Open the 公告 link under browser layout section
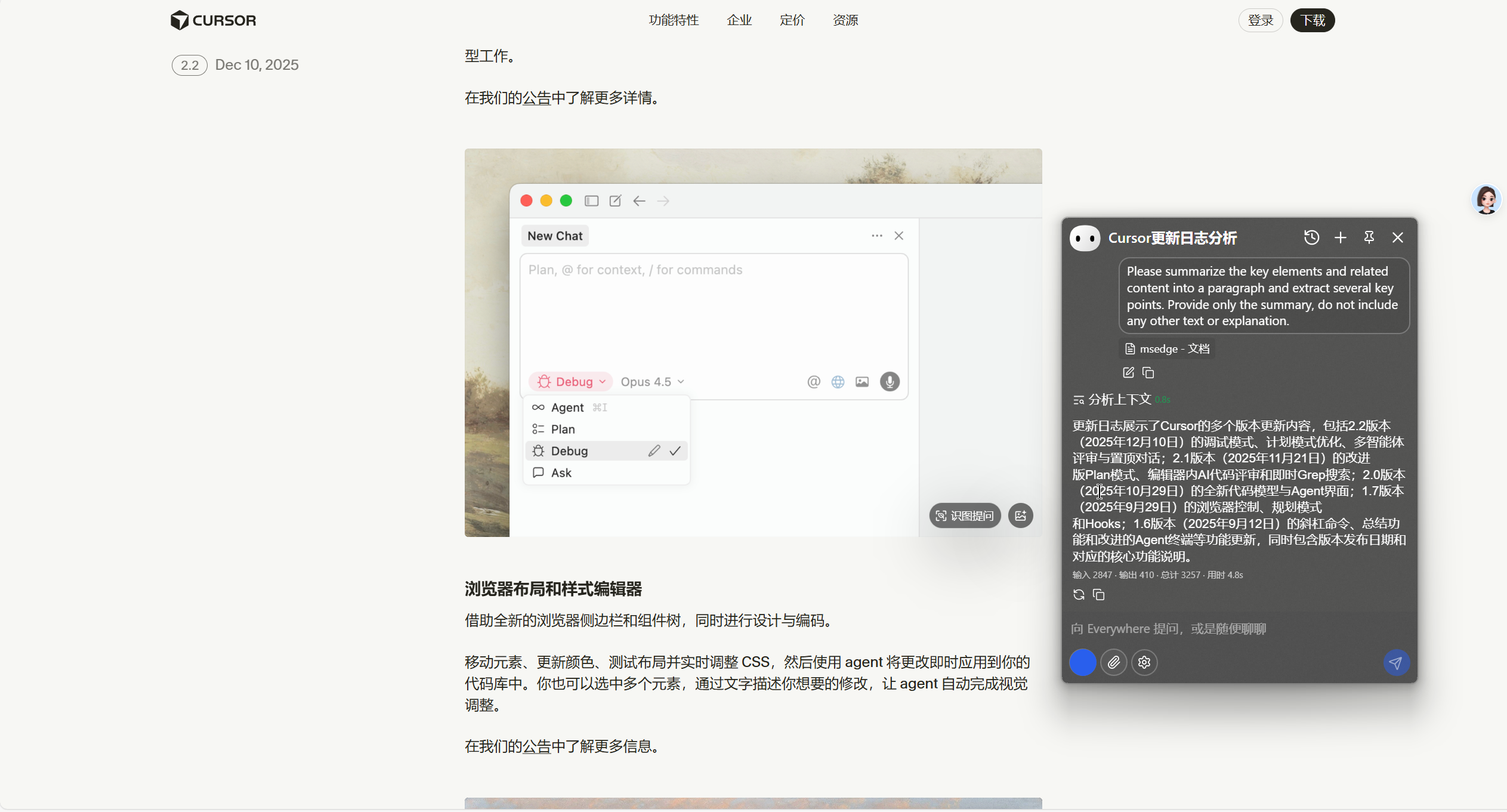The height and width of the screenshot is (812, 1507). (x=536, y=746)
